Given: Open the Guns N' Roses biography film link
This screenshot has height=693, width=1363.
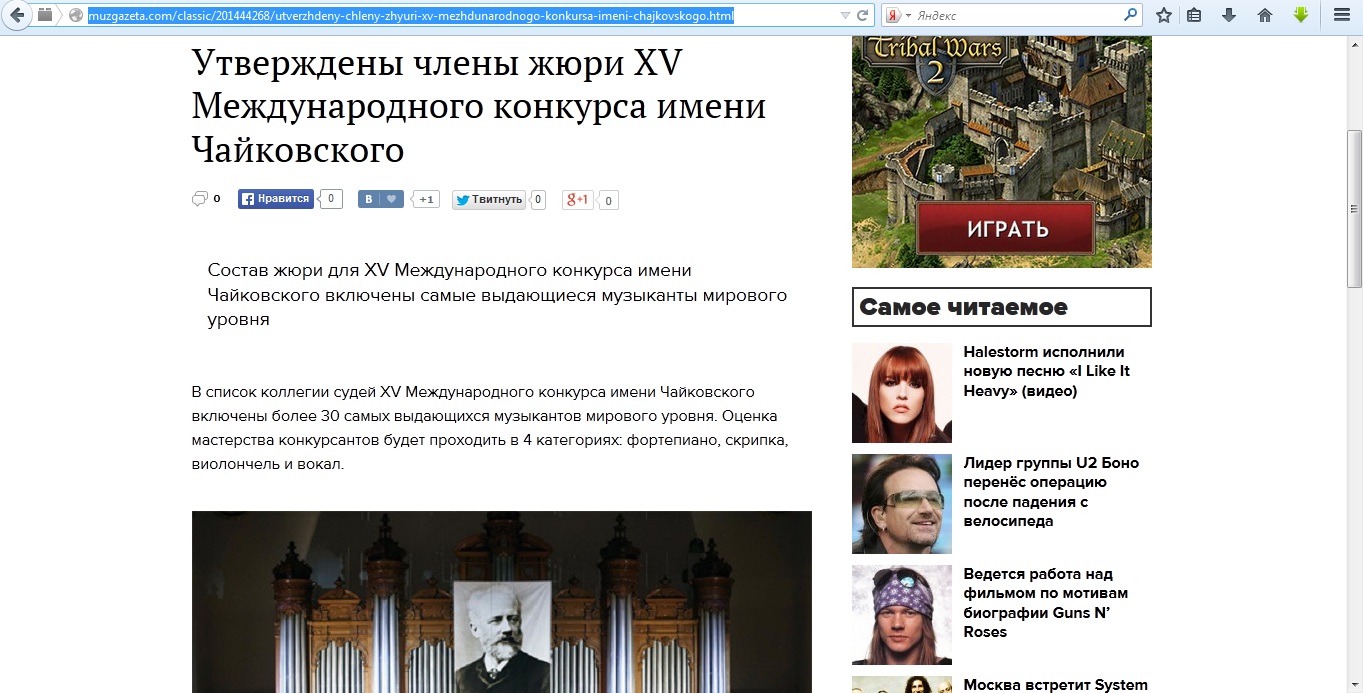Looking at the screenshot, I should click(x=1046, y=603).
